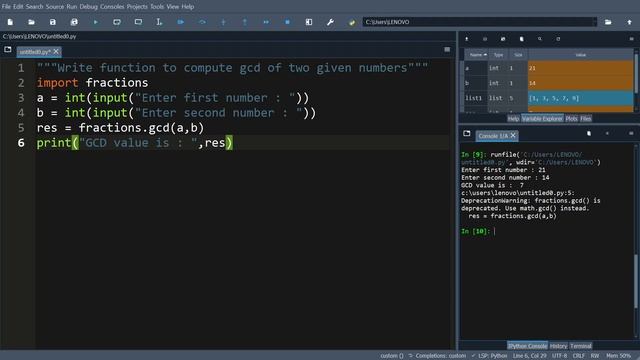Image resolution: width=640 pixels, height=360 pixels.
Task: Refresh the variables list
Action: coord(558,39)
